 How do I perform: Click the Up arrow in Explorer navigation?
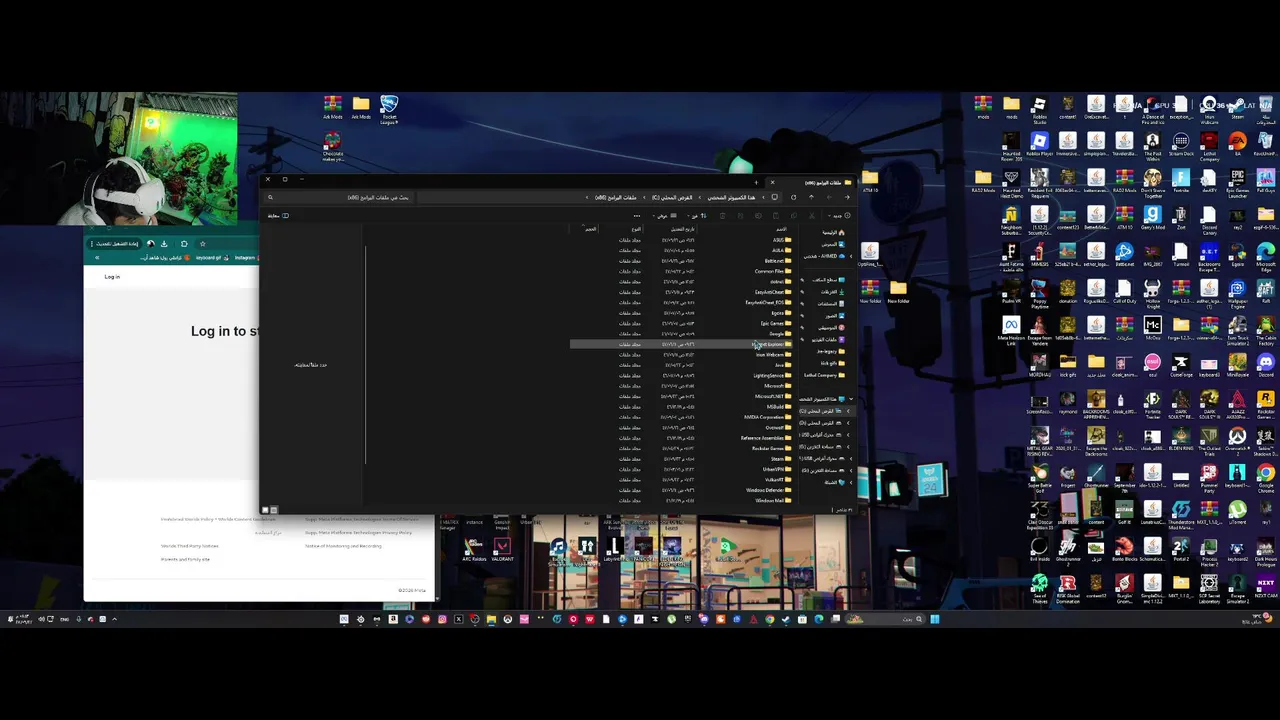(x=811, y=197)
